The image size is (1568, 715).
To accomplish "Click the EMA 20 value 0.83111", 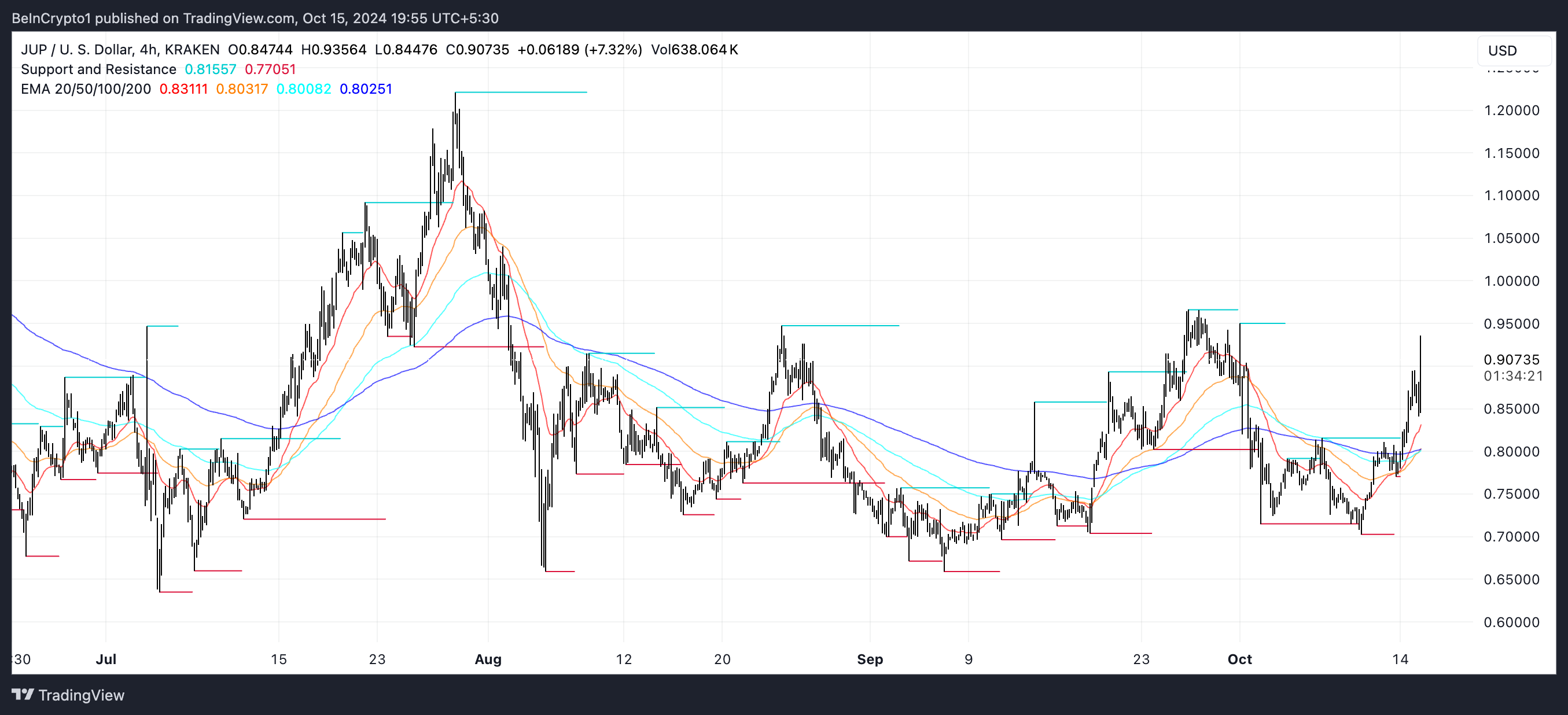I will 184,89.
